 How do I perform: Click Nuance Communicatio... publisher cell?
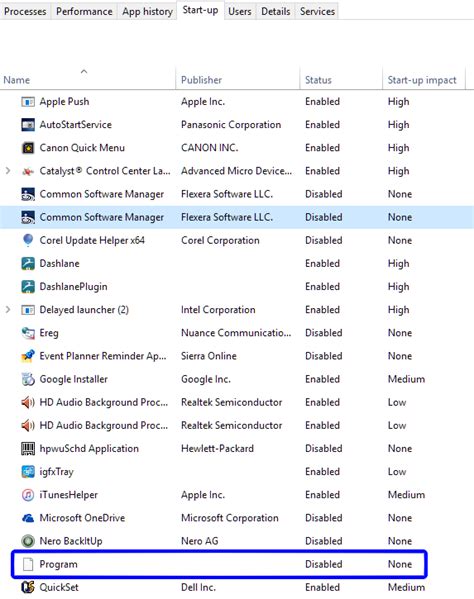coord(236,333)
